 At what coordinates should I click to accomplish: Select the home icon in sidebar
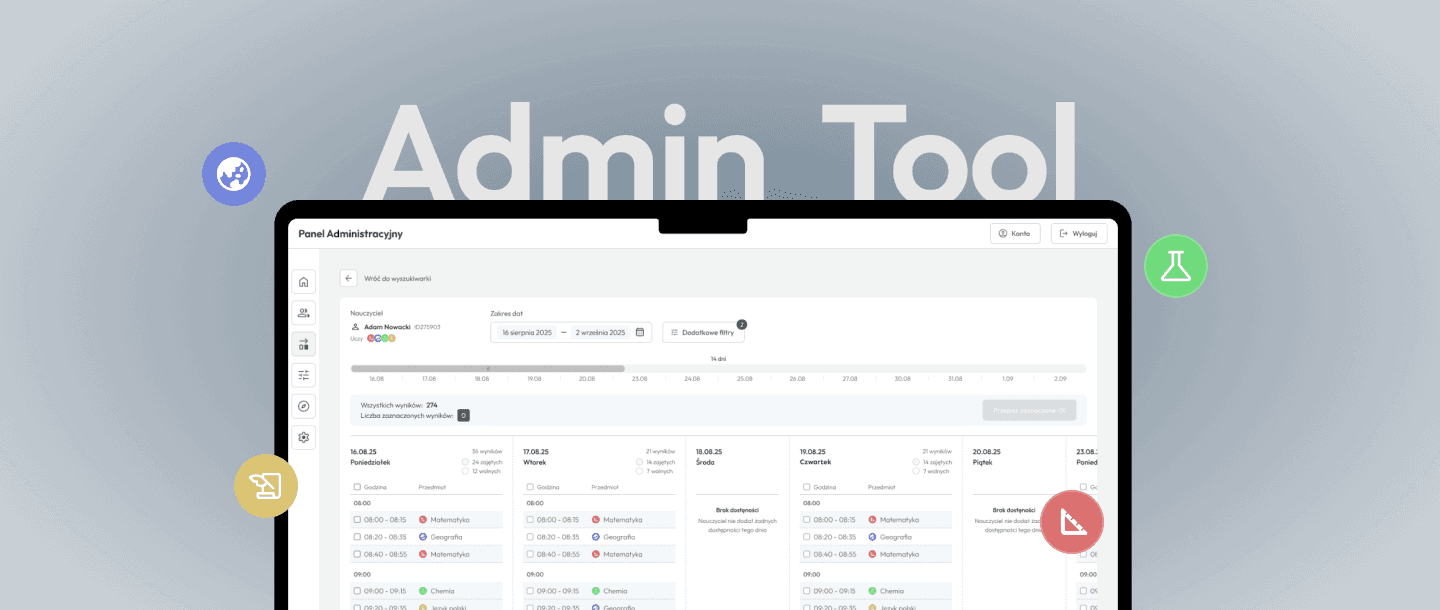point(303,281)
